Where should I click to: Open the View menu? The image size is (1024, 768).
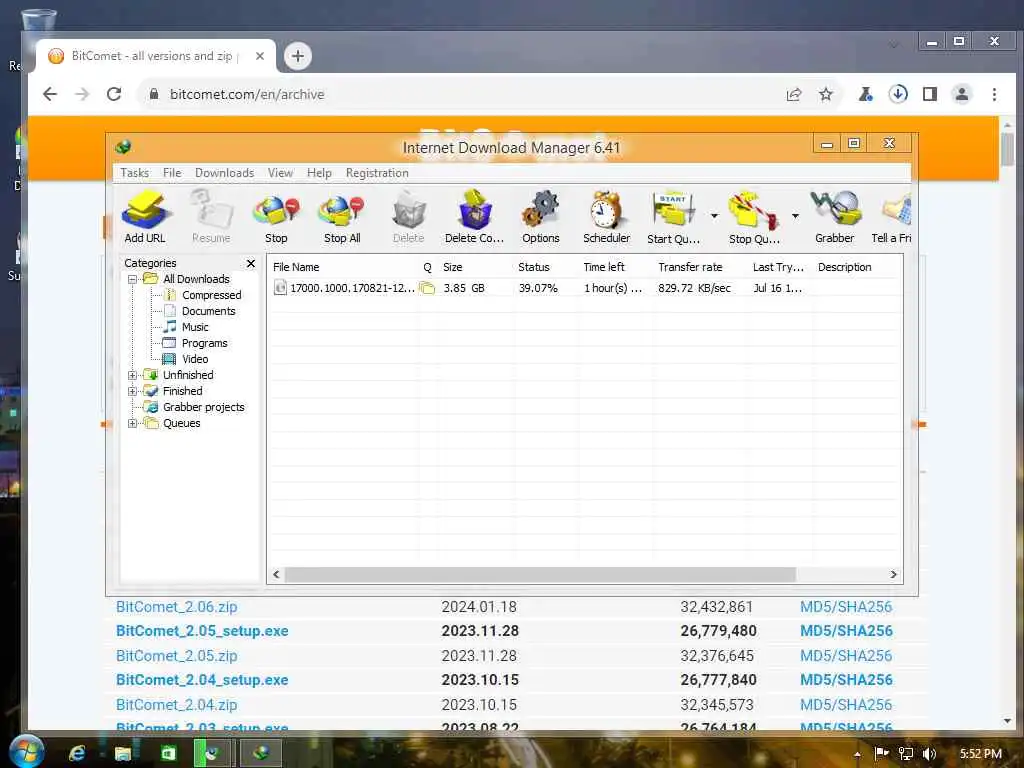click(x=280, y=173)
